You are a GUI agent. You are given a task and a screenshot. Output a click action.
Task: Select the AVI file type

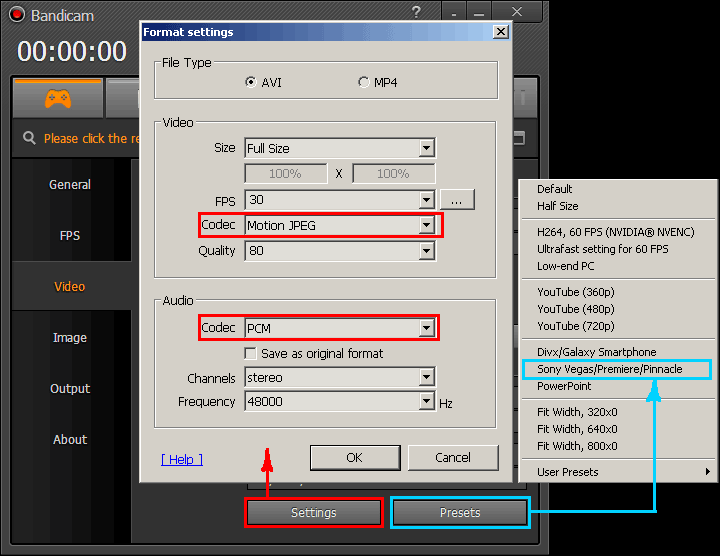click(x=251, y=82)
